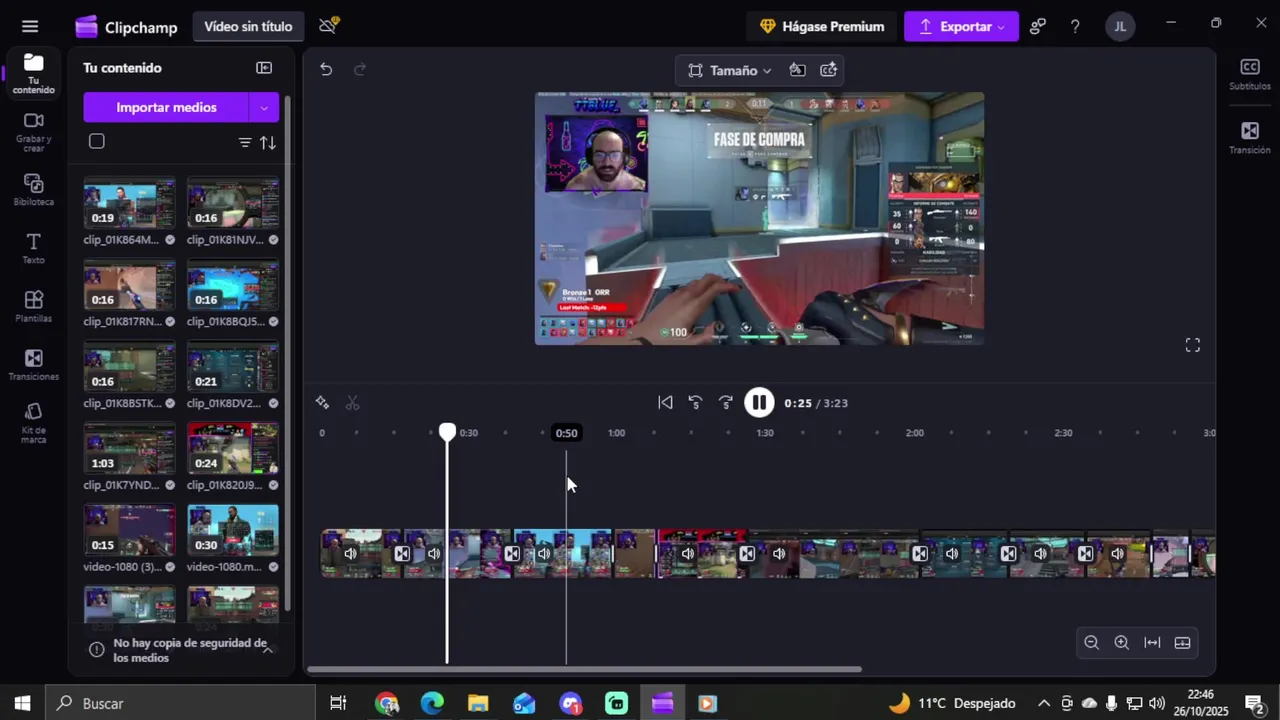Open Transiciones sidebar tab
The image size is (1280, 720).
coord(34,365)
